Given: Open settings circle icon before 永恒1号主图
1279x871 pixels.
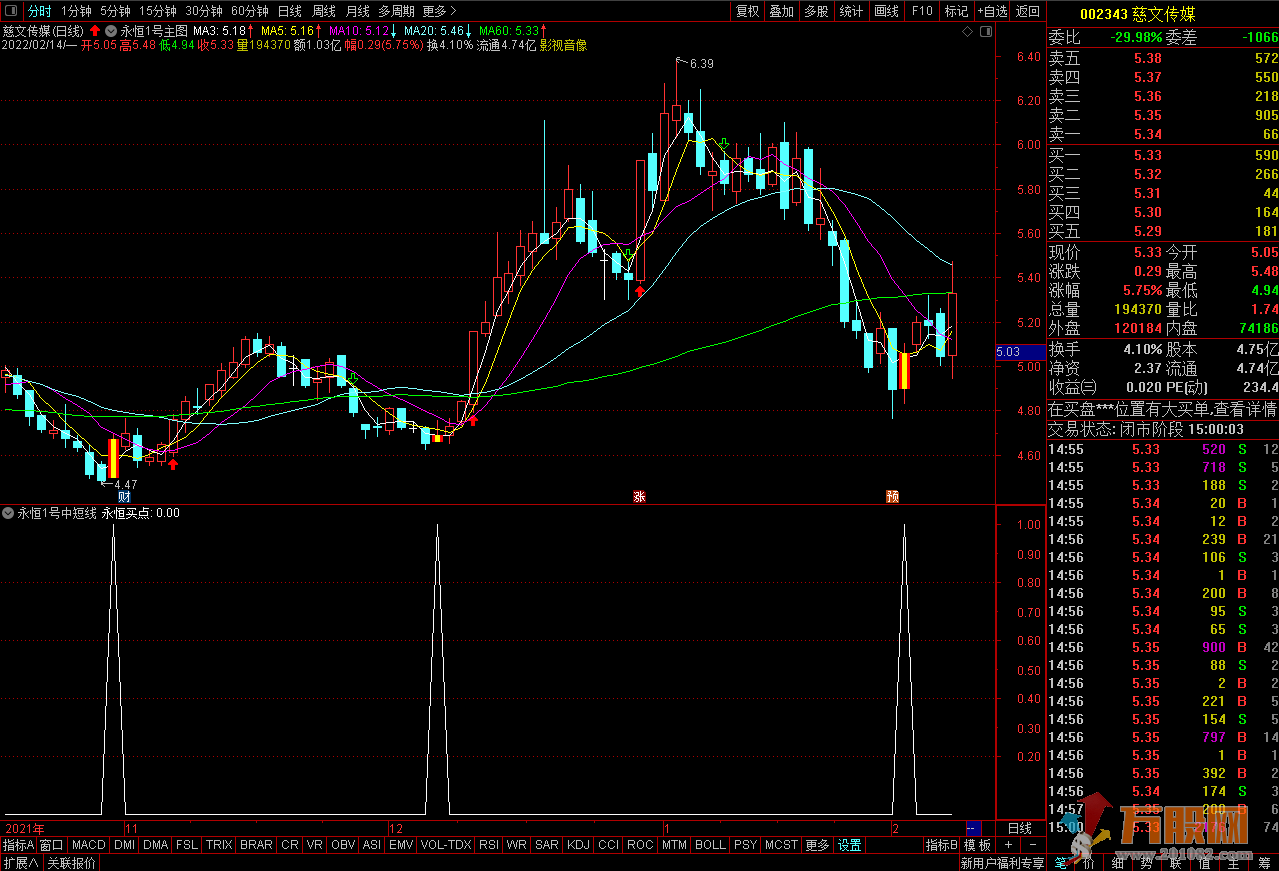Looking at the screenshot, I should coord(111,31).
